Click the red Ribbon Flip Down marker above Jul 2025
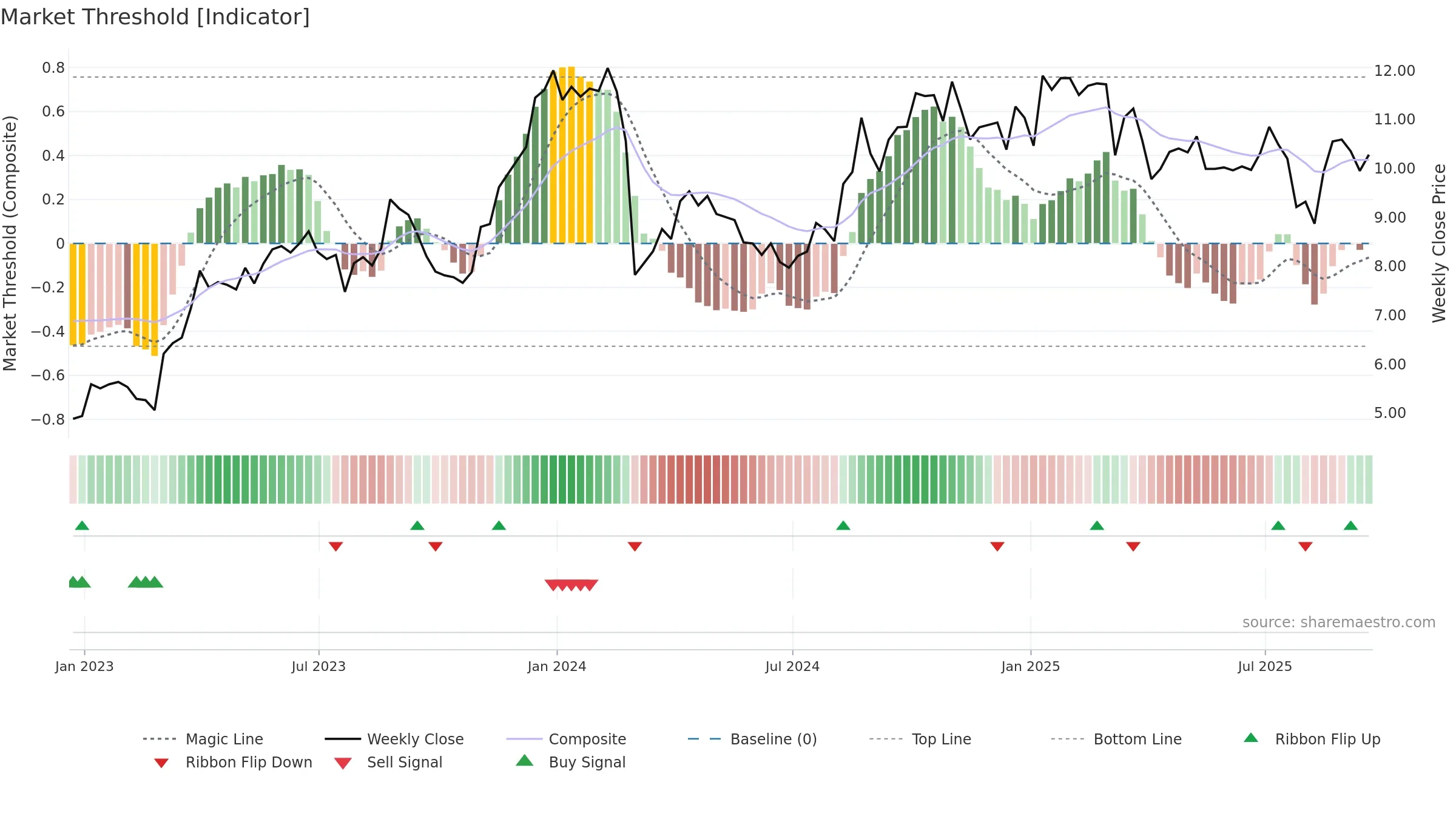Viewport: 1456px width, 819px height. 1306,547
